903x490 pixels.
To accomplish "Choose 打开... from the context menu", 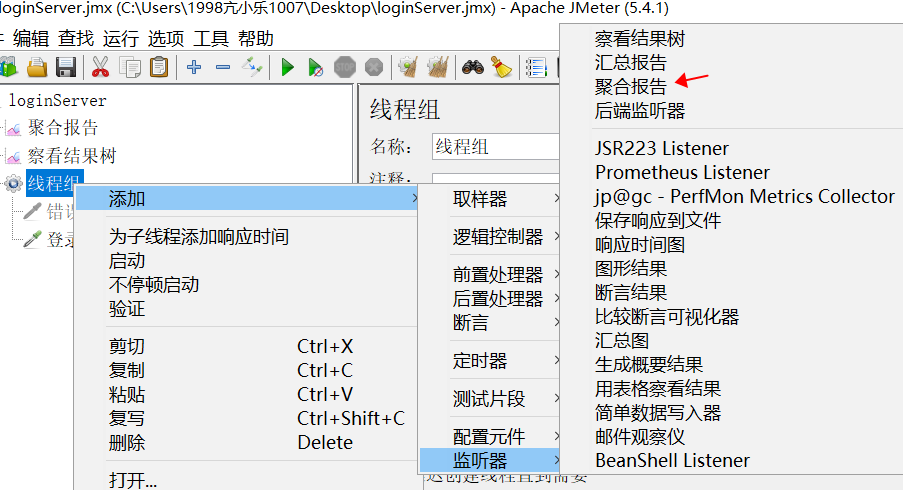I will click(x=133, y=480).
